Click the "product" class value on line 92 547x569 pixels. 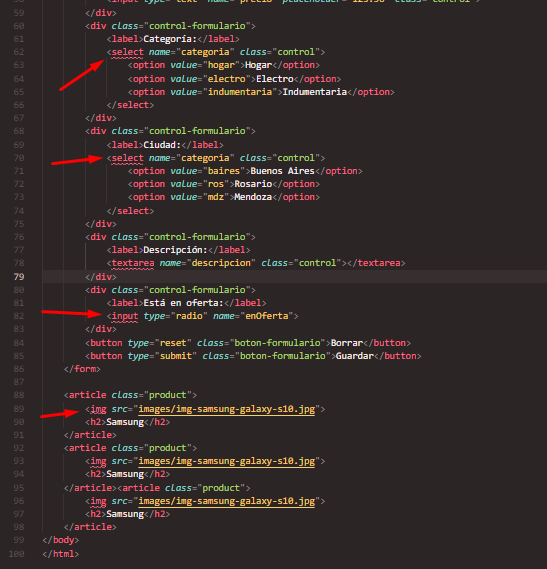click(168, 448)
